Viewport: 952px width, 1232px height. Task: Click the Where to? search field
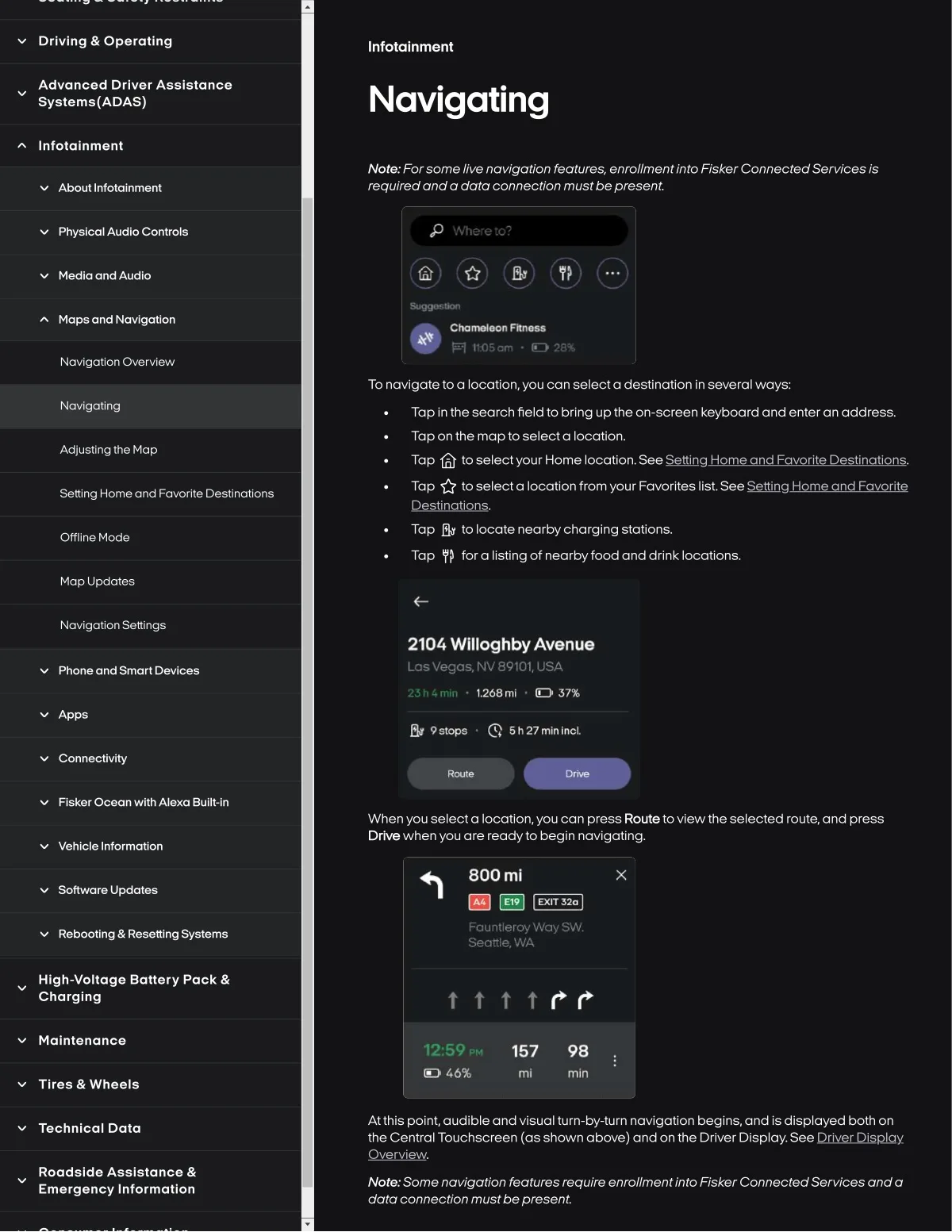(519, 231)
